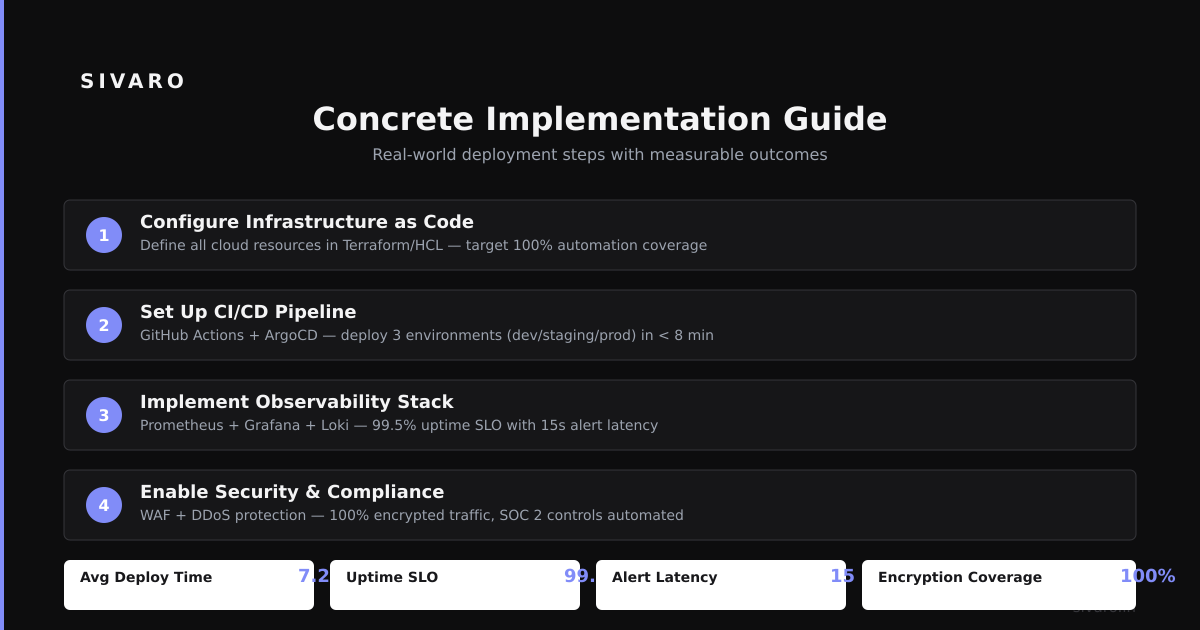The height and width of the screenshot is (630, 1200).
Task: Click the Terraform/HCL description text
Action: point(423,245)
